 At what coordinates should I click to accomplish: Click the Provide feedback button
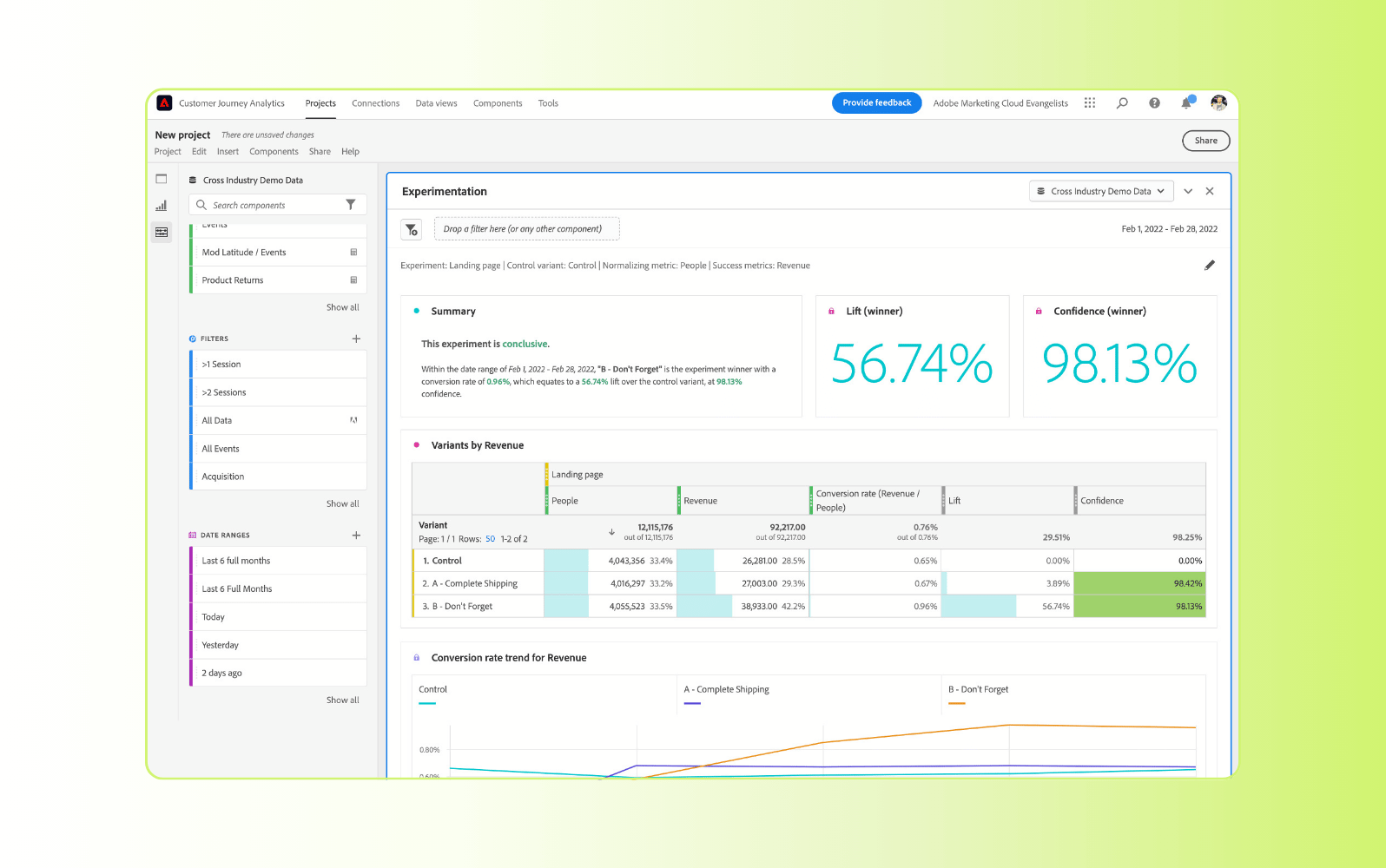pos(876,102)
